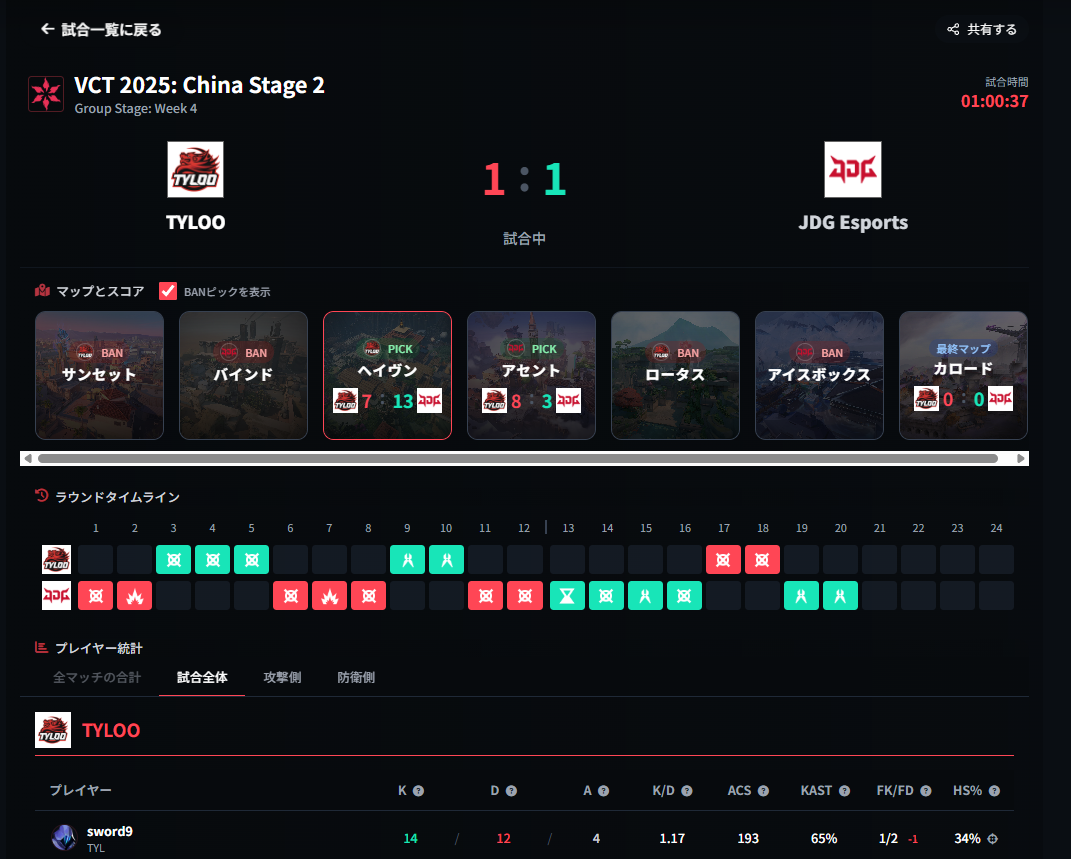
Task: Select TYLOO's round 9 defuse win icon
Action: 407,560
